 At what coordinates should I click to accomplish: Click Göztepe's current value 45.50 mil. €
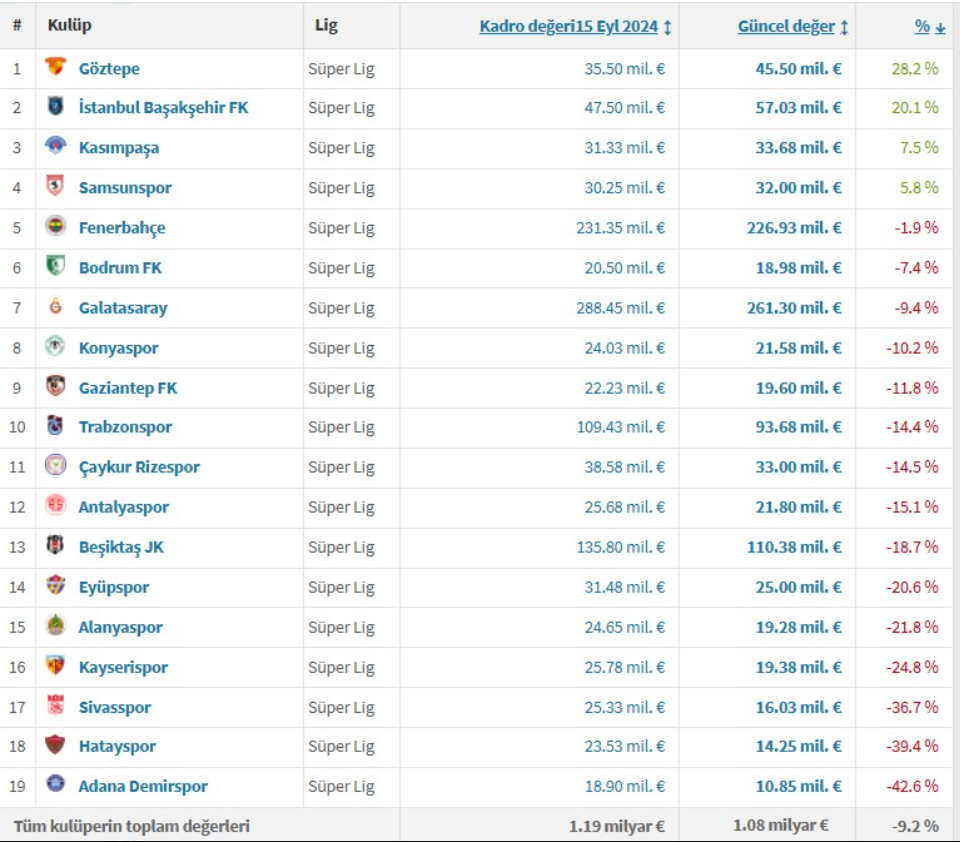click(798, 69)
